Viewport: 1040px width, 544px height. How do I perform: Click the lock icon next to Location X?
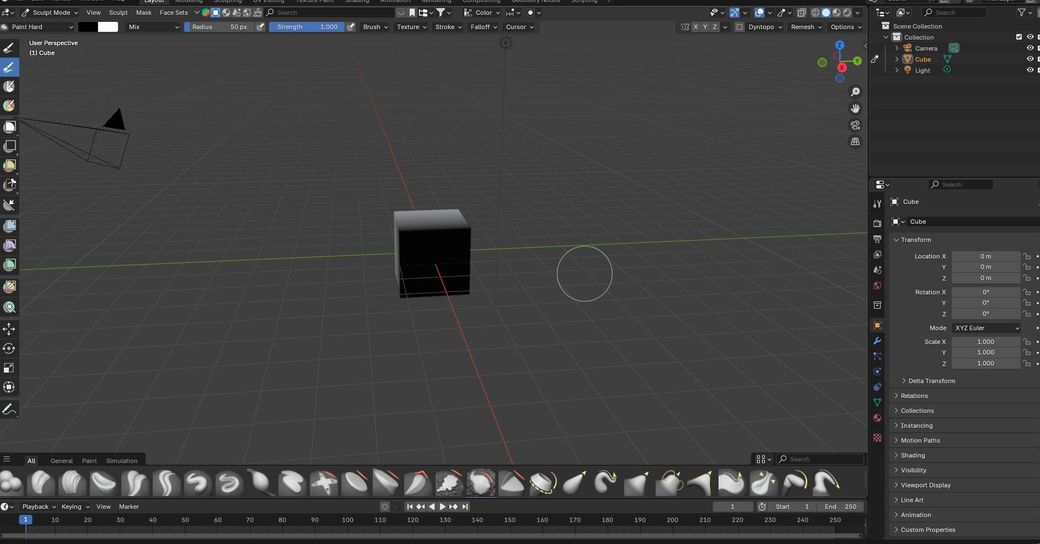[x=1027, y=256]
